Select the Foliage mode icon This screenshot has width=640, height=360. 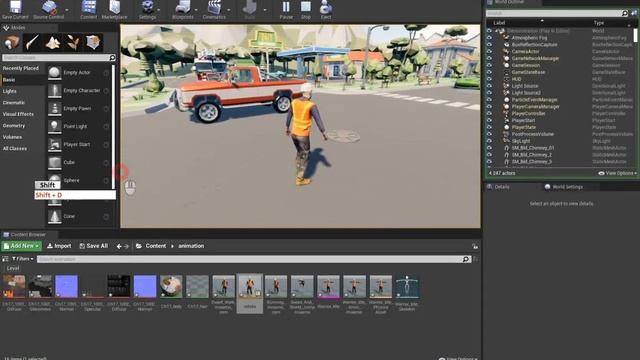pyautogui.click(x=73, y=42)
